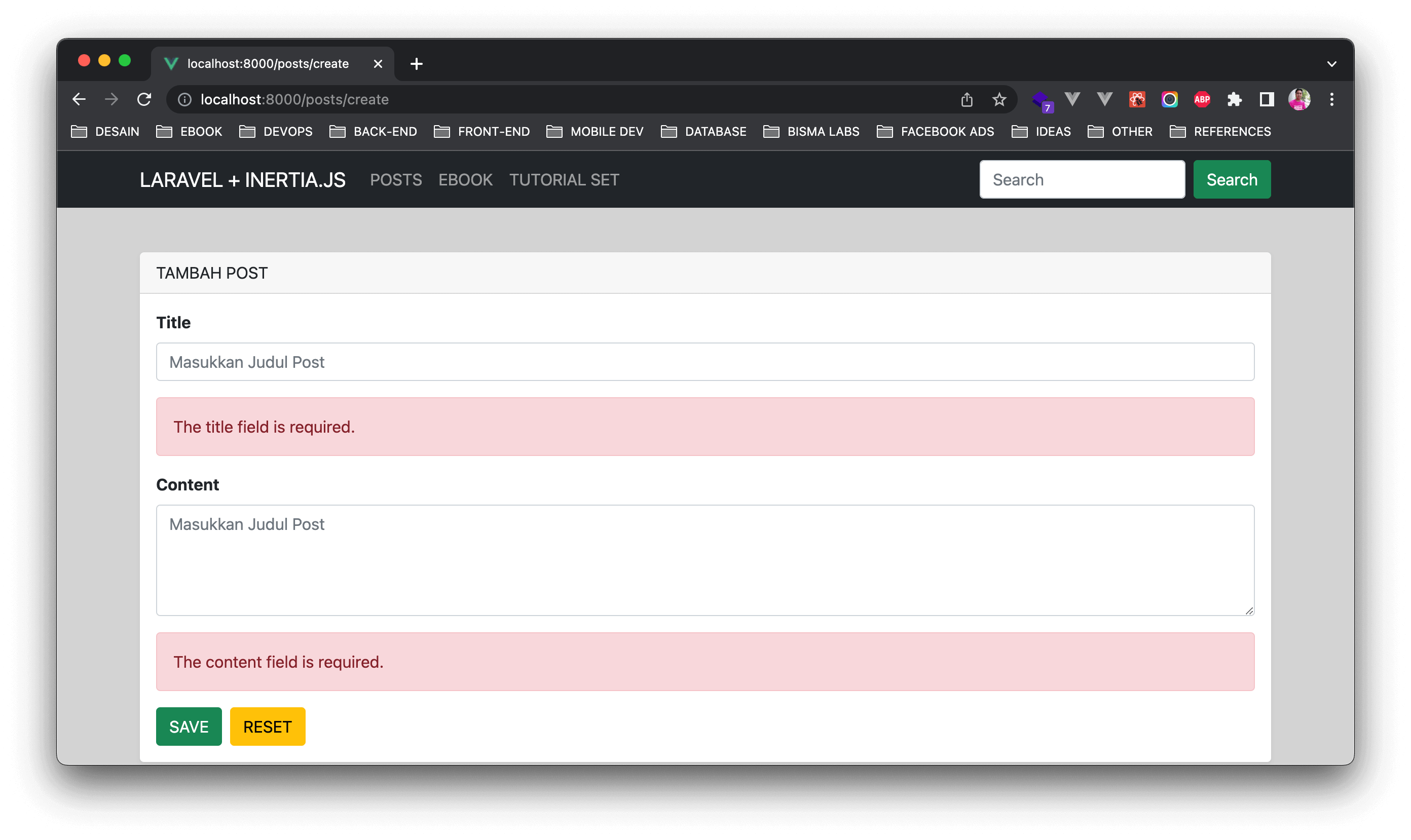Click the Title input field
1411x840 pixels.
point(705,362)
